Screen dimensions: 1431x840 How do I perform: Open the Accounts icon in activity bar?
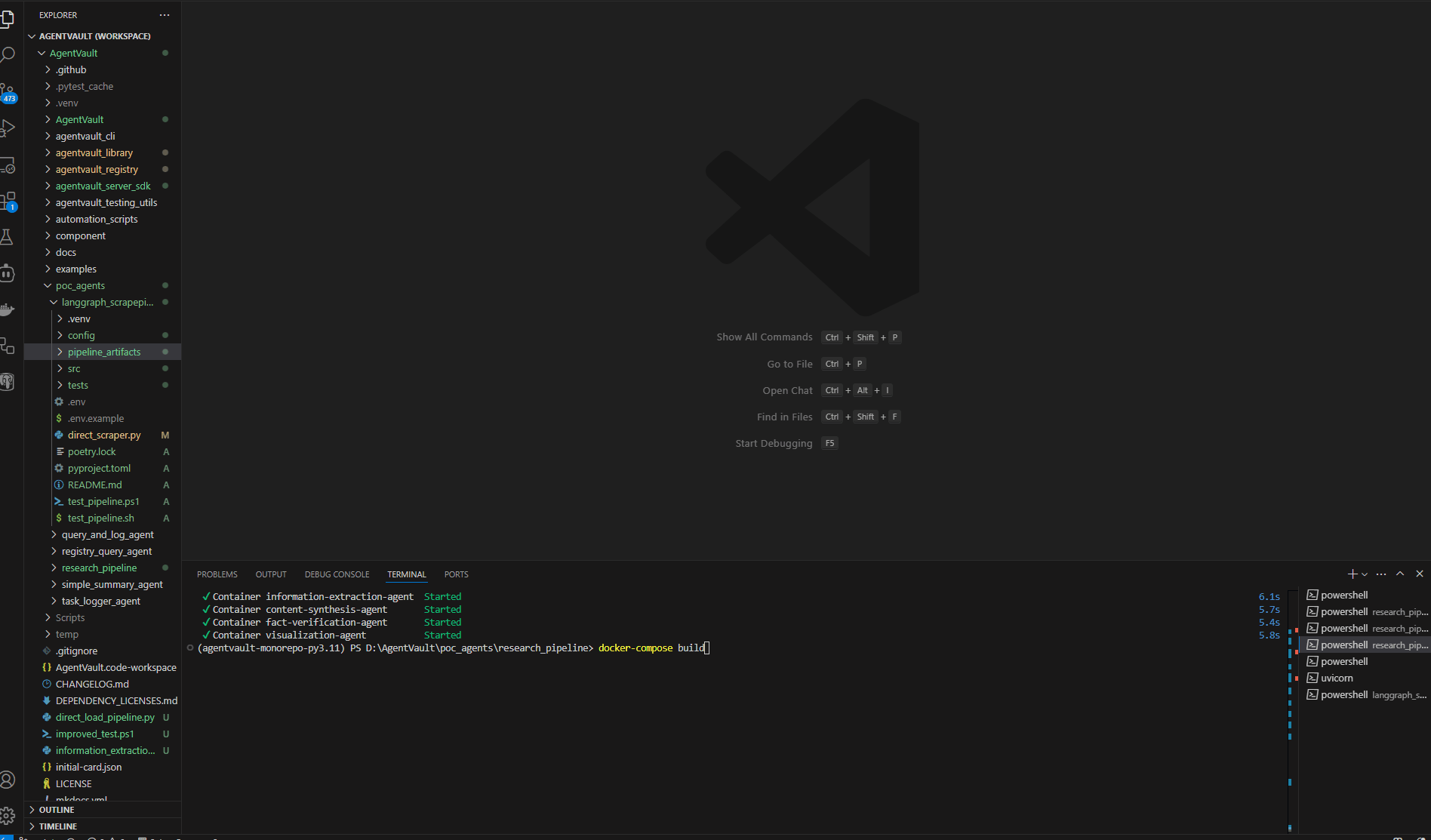pyautogui.click(x=8, y=780)
